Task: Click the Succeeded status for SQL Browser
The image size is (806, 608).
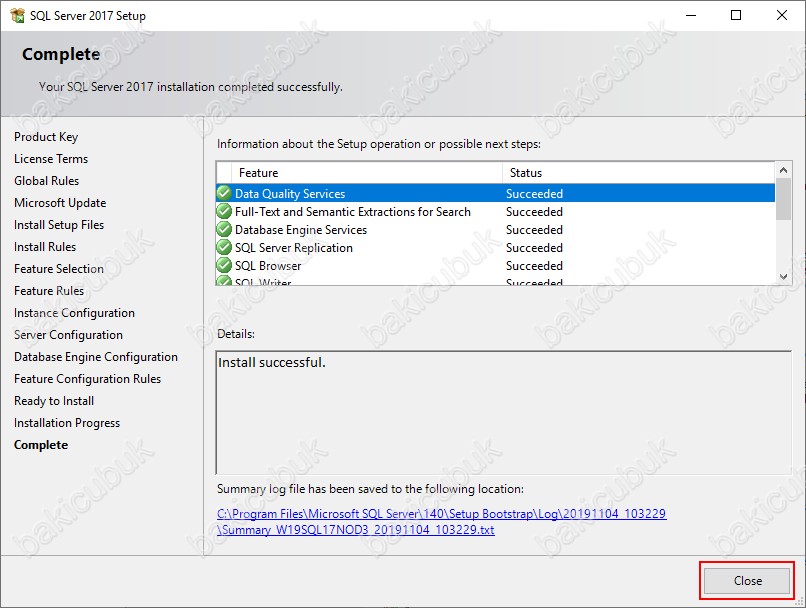Action: 534,266
